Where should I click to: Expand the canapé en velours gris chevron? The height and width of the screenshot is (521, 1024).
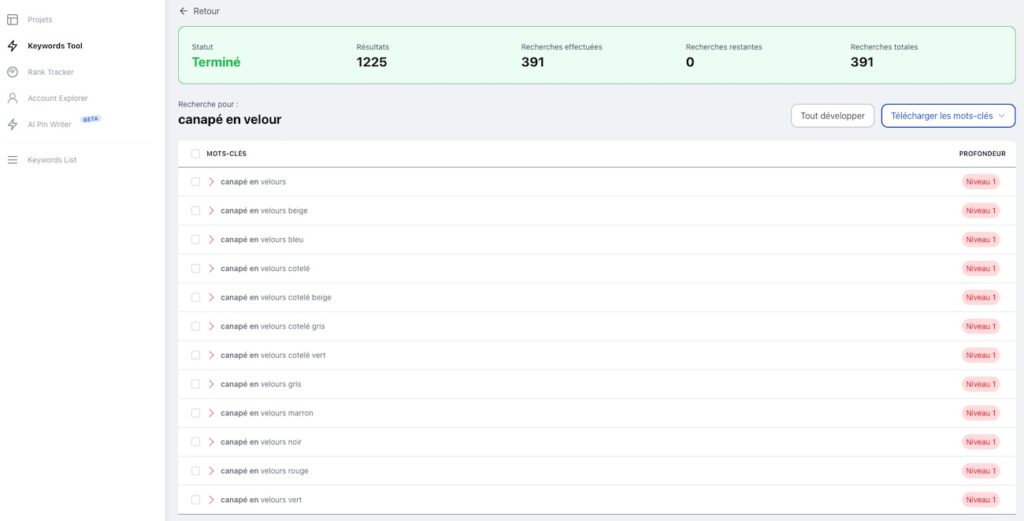pos(211,384)
